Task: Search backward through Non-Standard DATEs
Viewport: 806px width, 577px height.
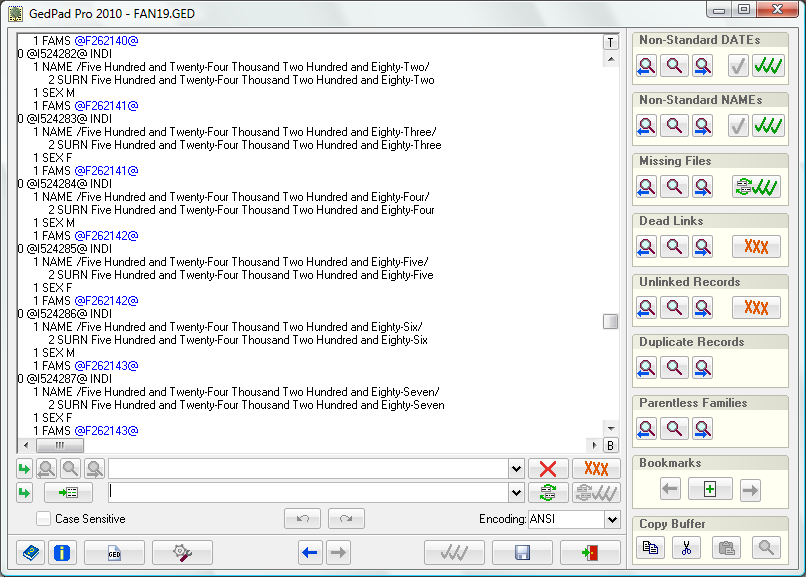Action: coord(646,66)
